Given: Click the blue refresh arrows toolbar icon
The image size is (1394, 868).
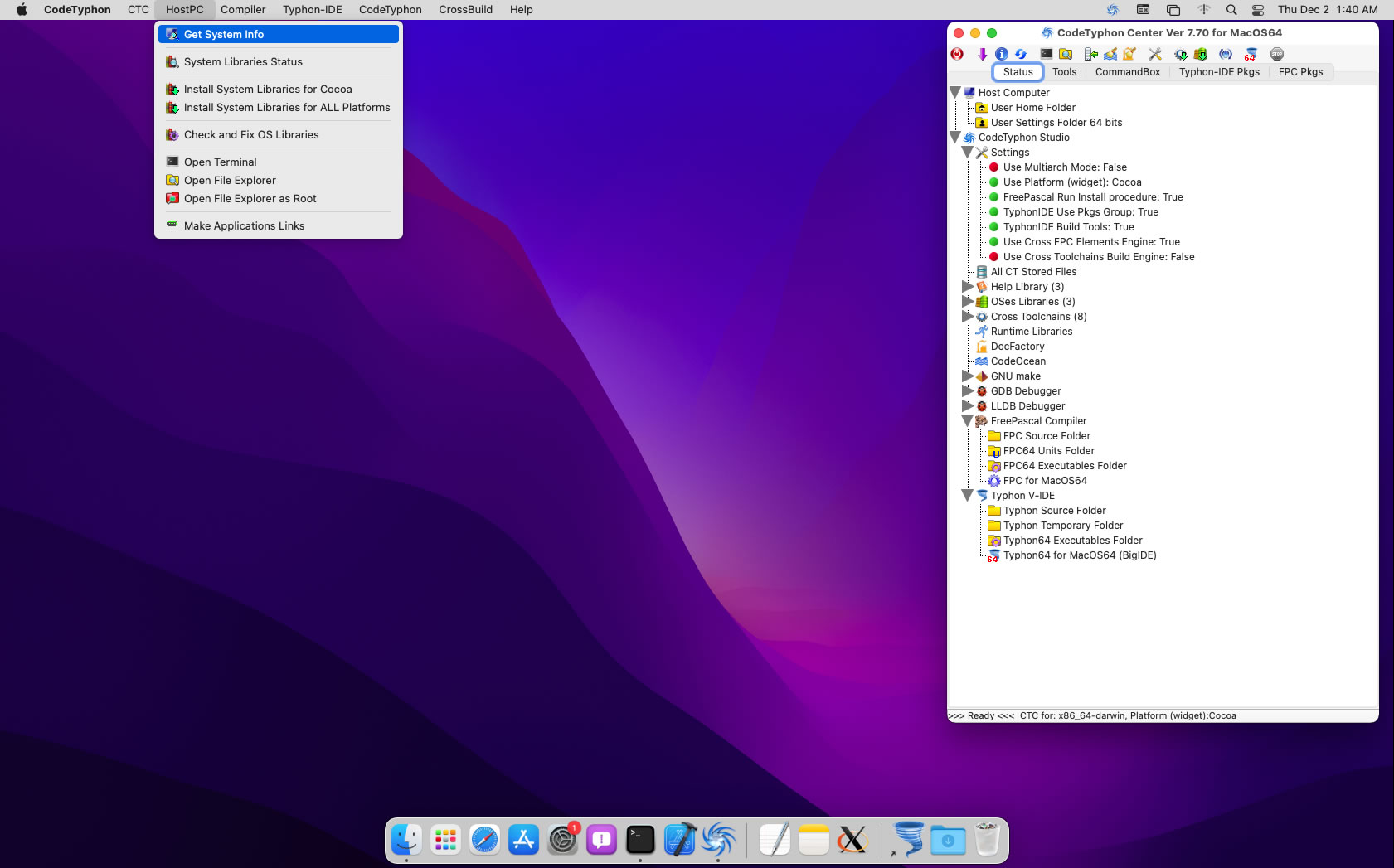Looking at the screenshot, I should 1021,54.
